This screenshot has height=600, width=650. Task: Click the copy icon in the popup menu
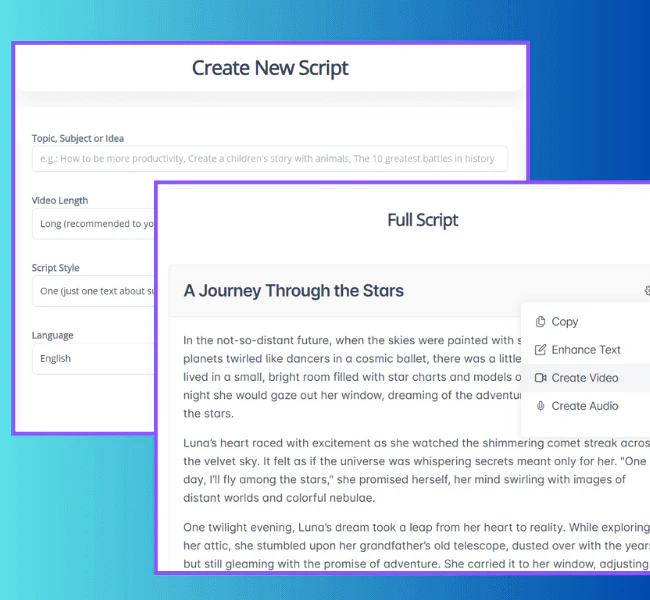(540, 322)
